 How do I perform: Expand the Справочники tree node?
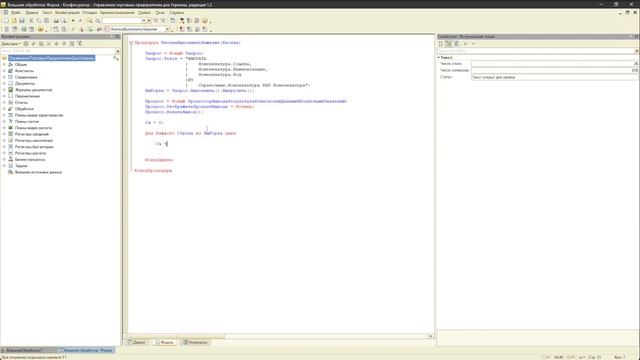click(4, 77)
